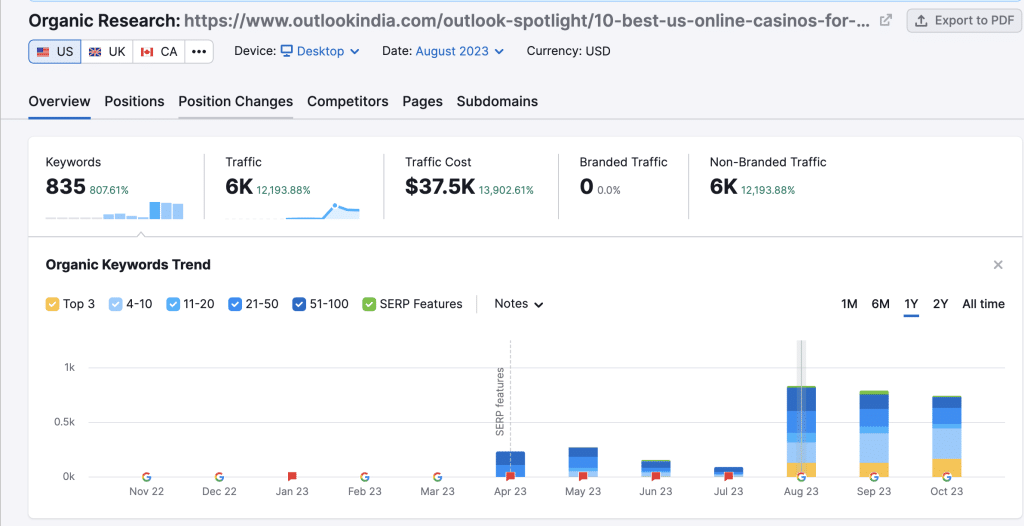Select the 2Y trend range
The width and height of the screenshot is (1024, 526).
[940, 304]
